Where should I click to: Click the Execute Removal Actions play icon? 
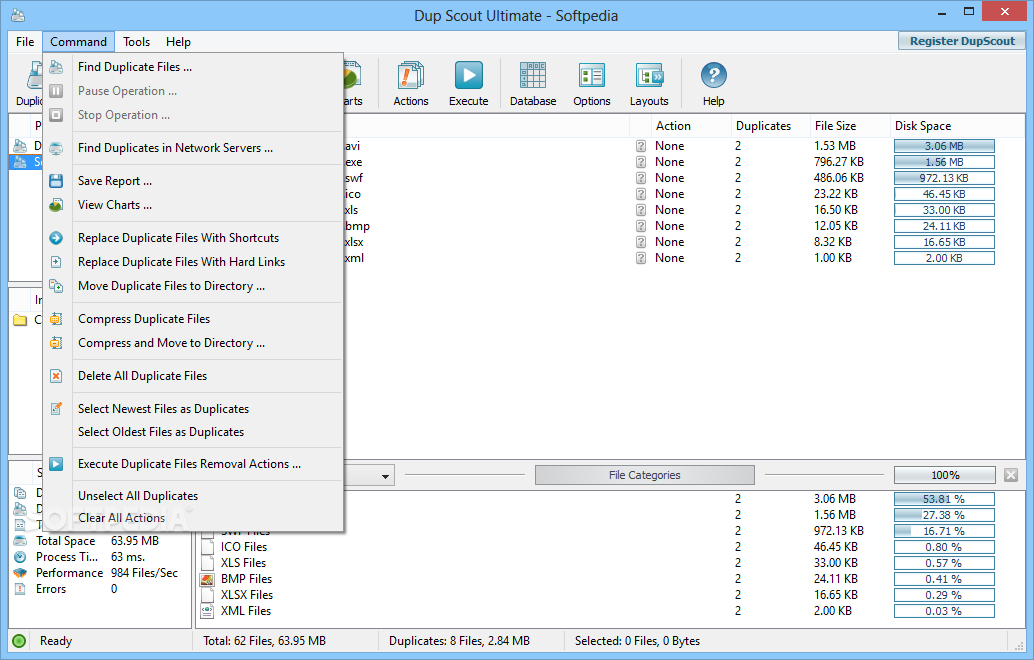[56, 464]
